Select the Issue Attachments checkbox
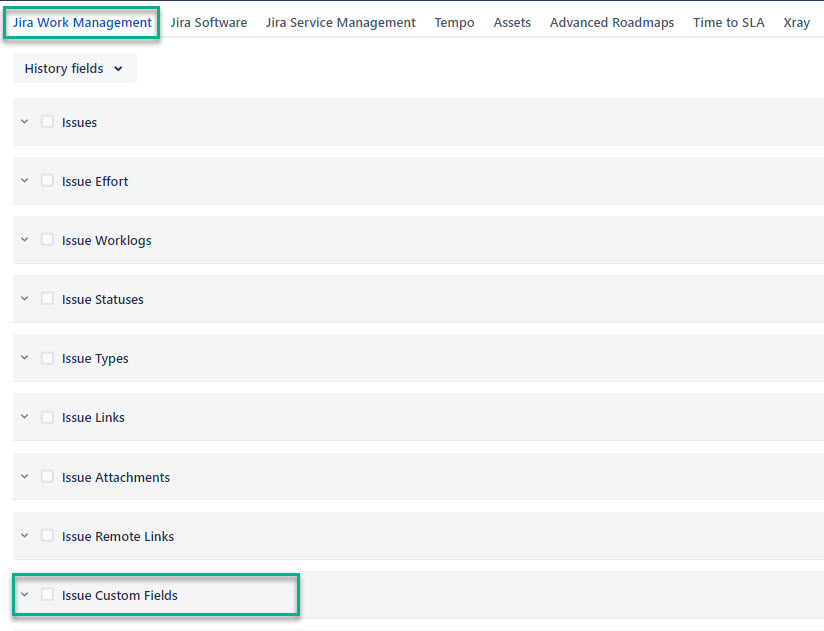Image resolution: width=824 pixels, height=631 pixels. (x=47, y=477)
